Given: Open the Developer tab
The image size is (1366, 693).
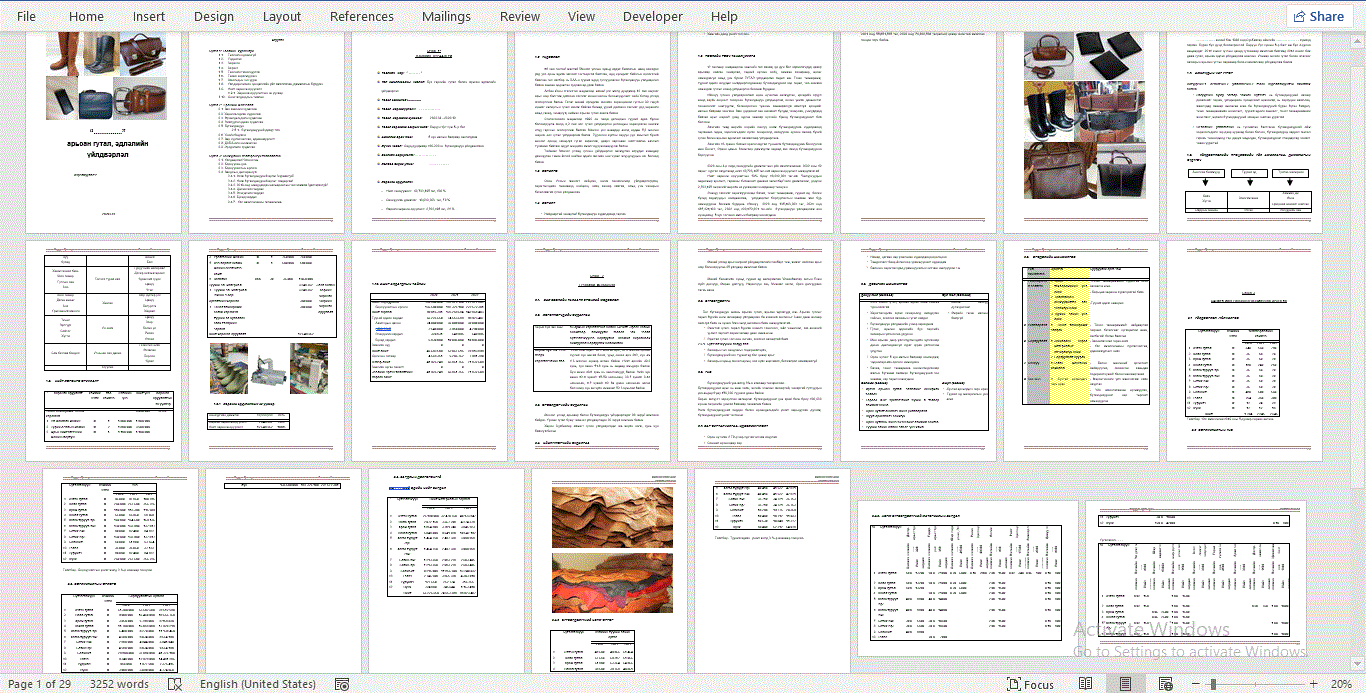Looking at the screenshot, I should tap(653, 16).
